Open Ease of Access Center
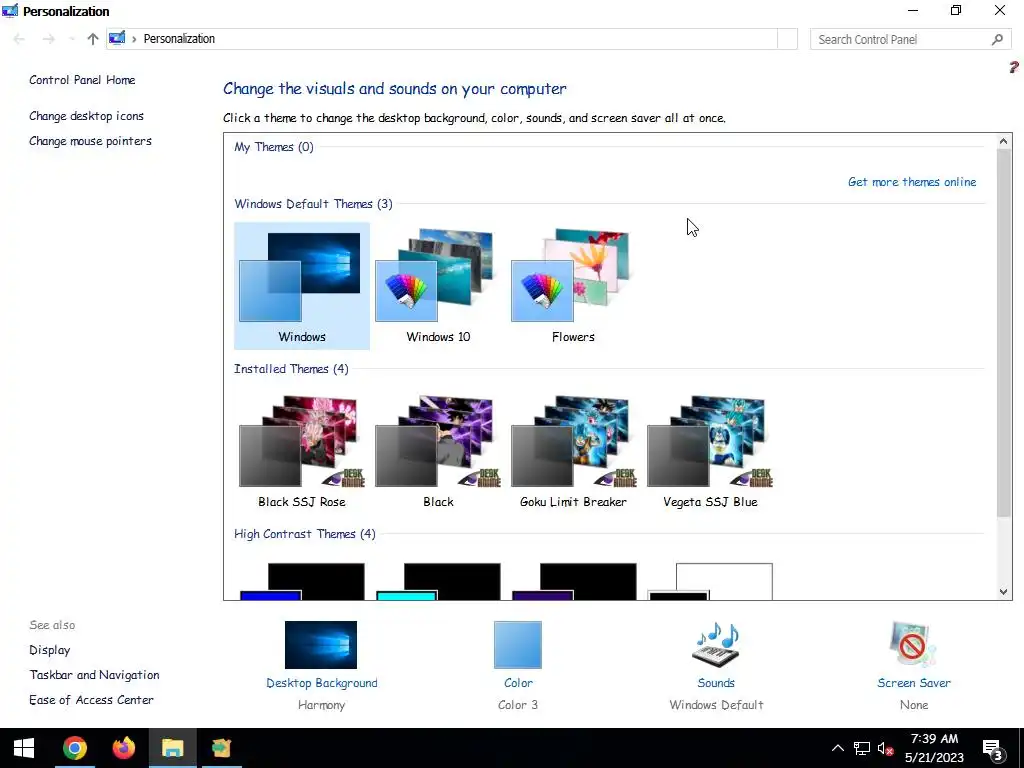Image resolution: width=1024 pixels, height=768 pixels. pos(91,699)
